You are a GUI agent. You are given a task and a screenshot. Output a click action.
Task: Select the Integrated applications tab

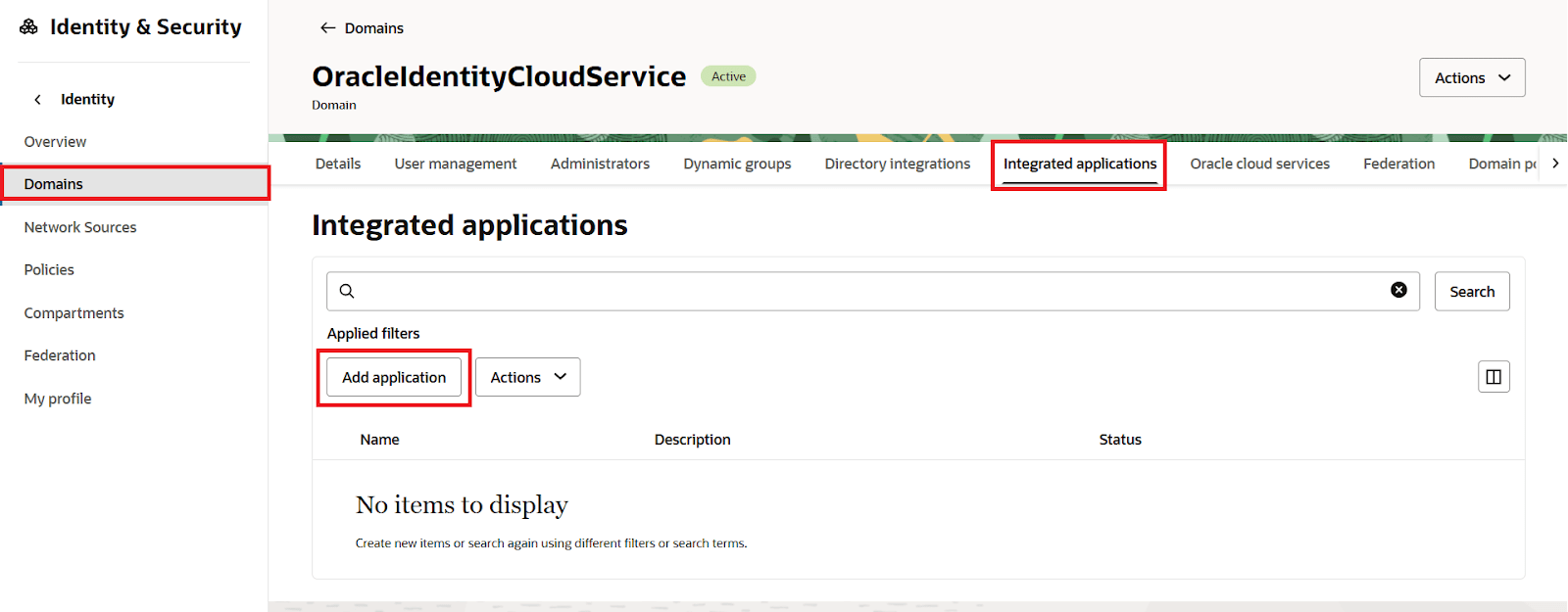(x=1080, y=164)
